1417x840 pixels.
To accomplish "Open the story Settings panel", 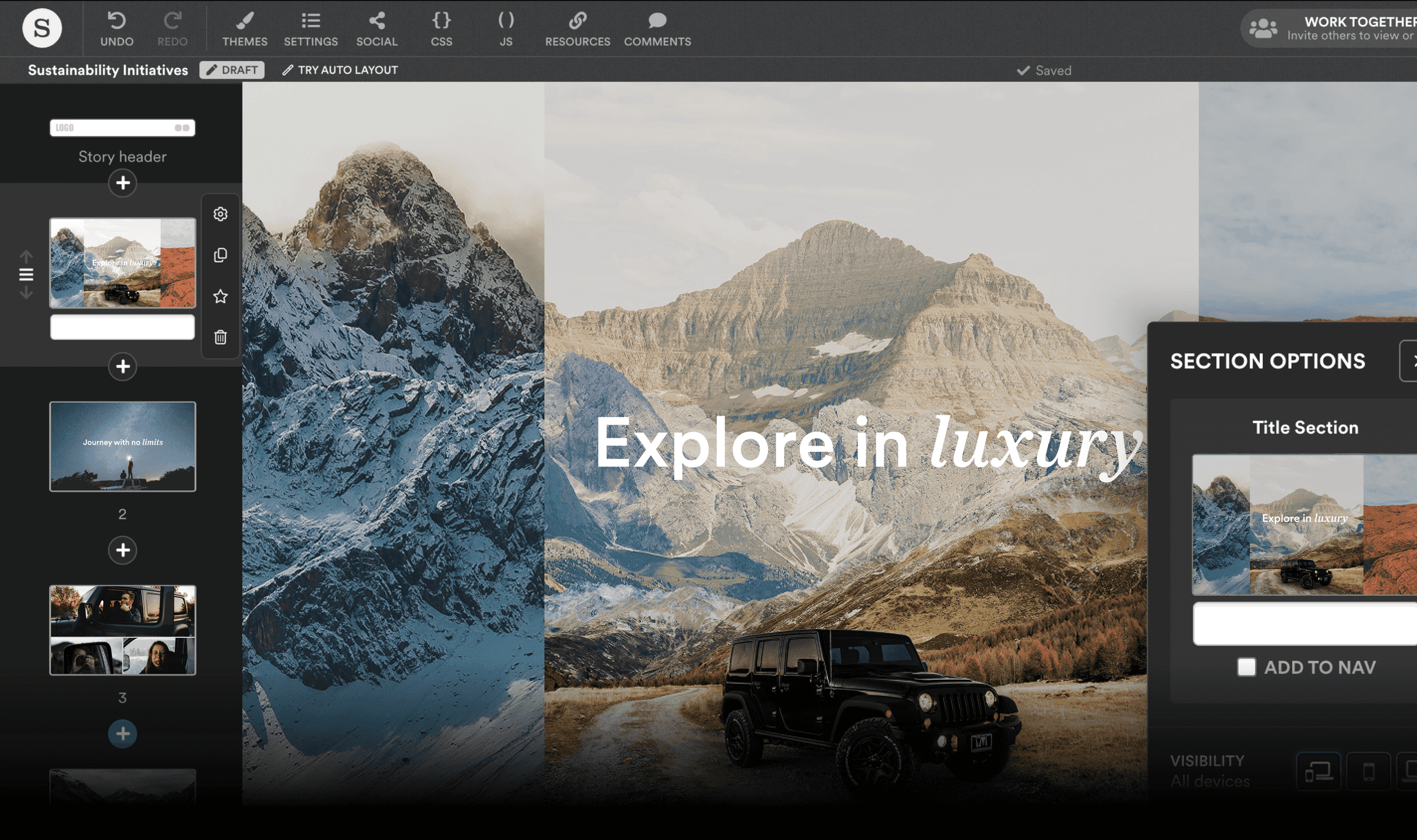I will tap(311, 28).
